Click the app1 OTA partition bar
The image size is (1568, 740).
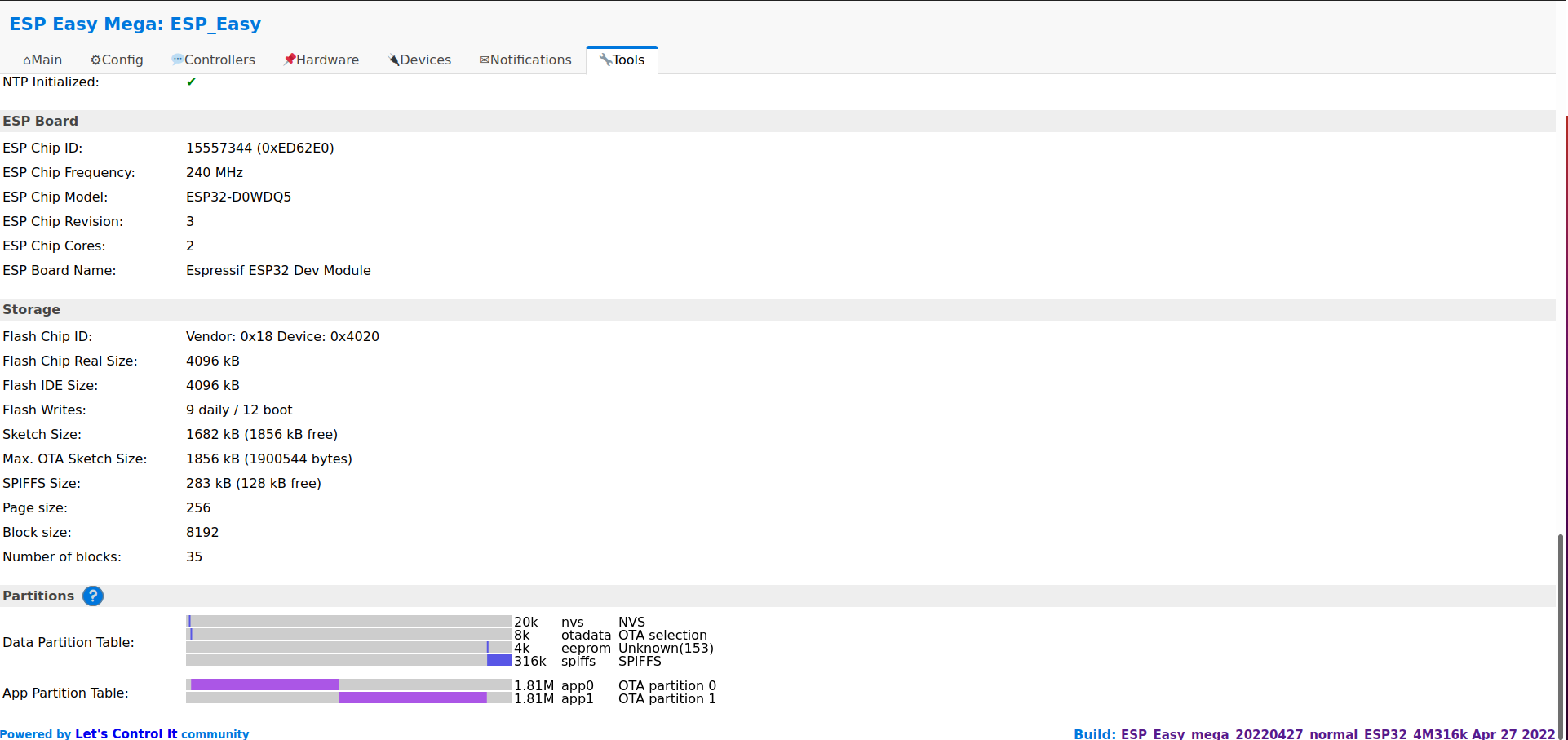pyautogui.click(x=349, y=698)
